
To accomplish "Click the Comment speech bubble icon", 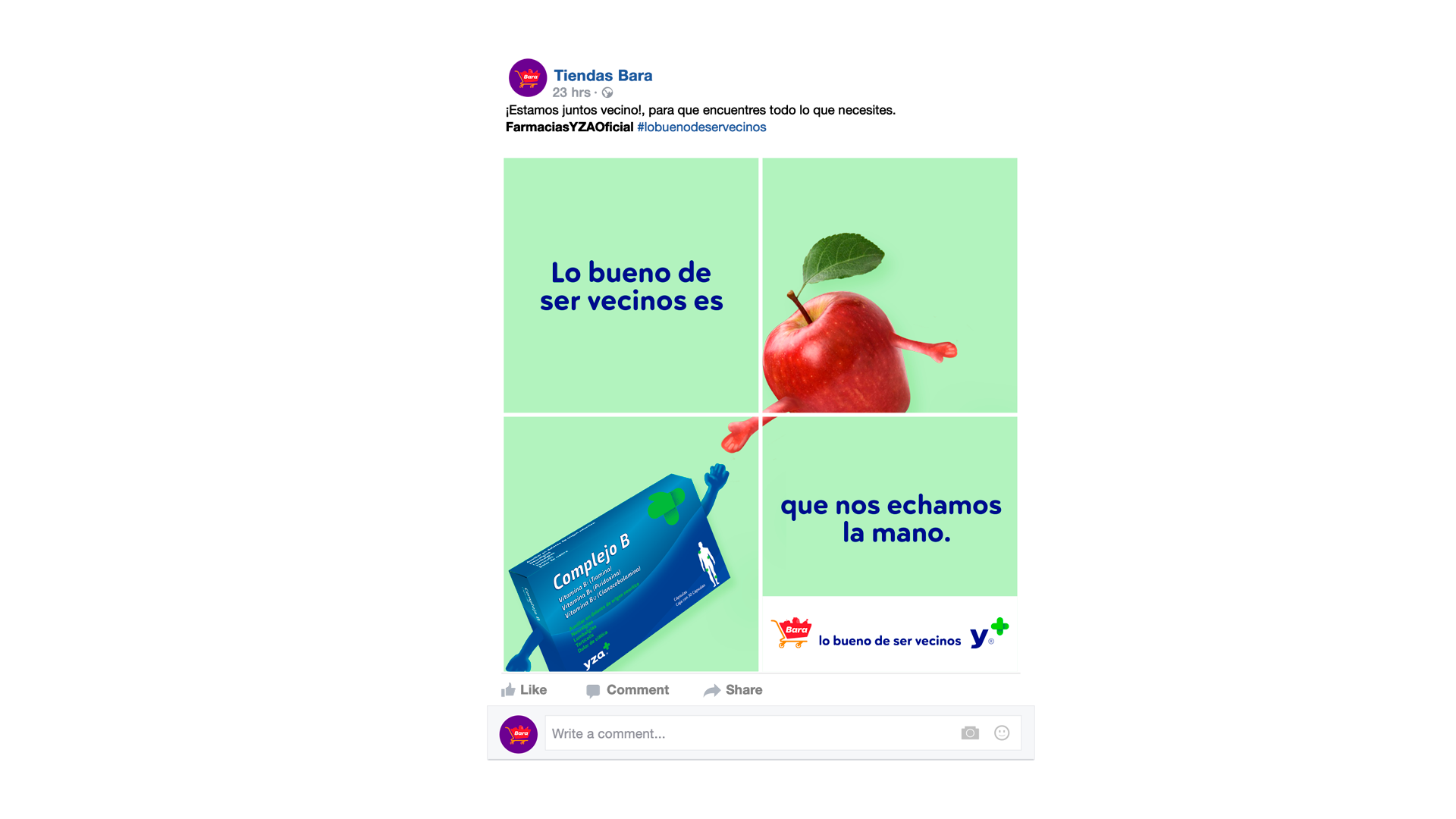I will pos(593,690).
